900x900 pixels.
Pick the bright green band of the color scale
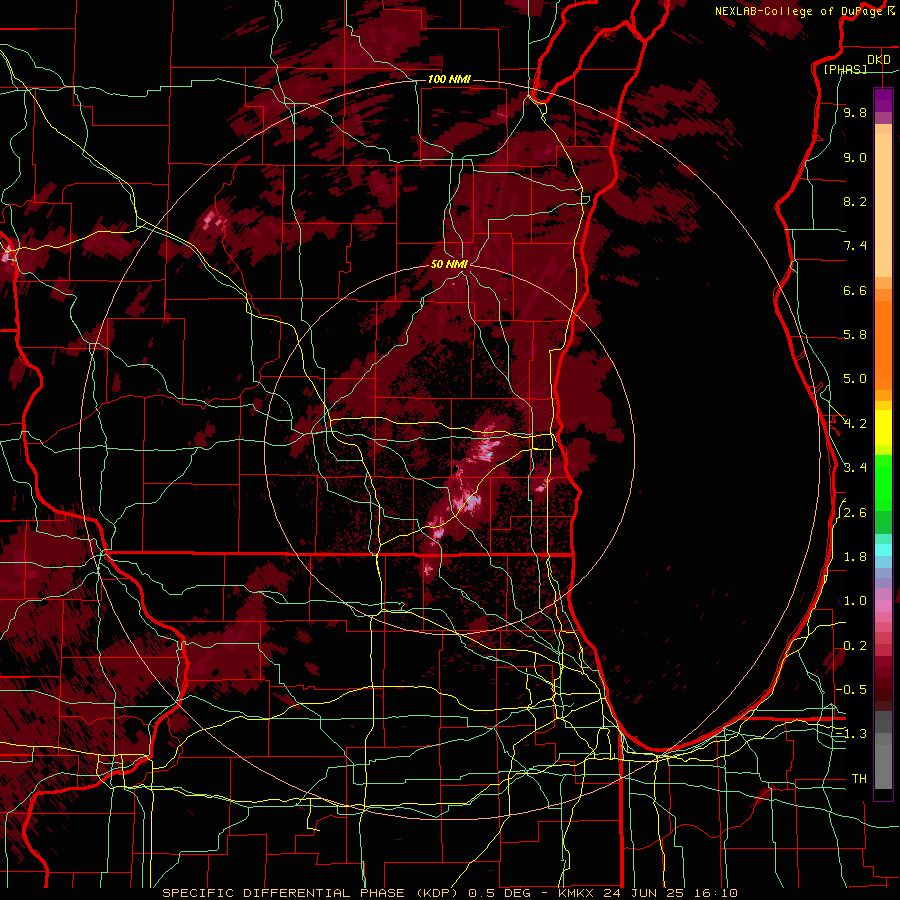click(883, 483)
